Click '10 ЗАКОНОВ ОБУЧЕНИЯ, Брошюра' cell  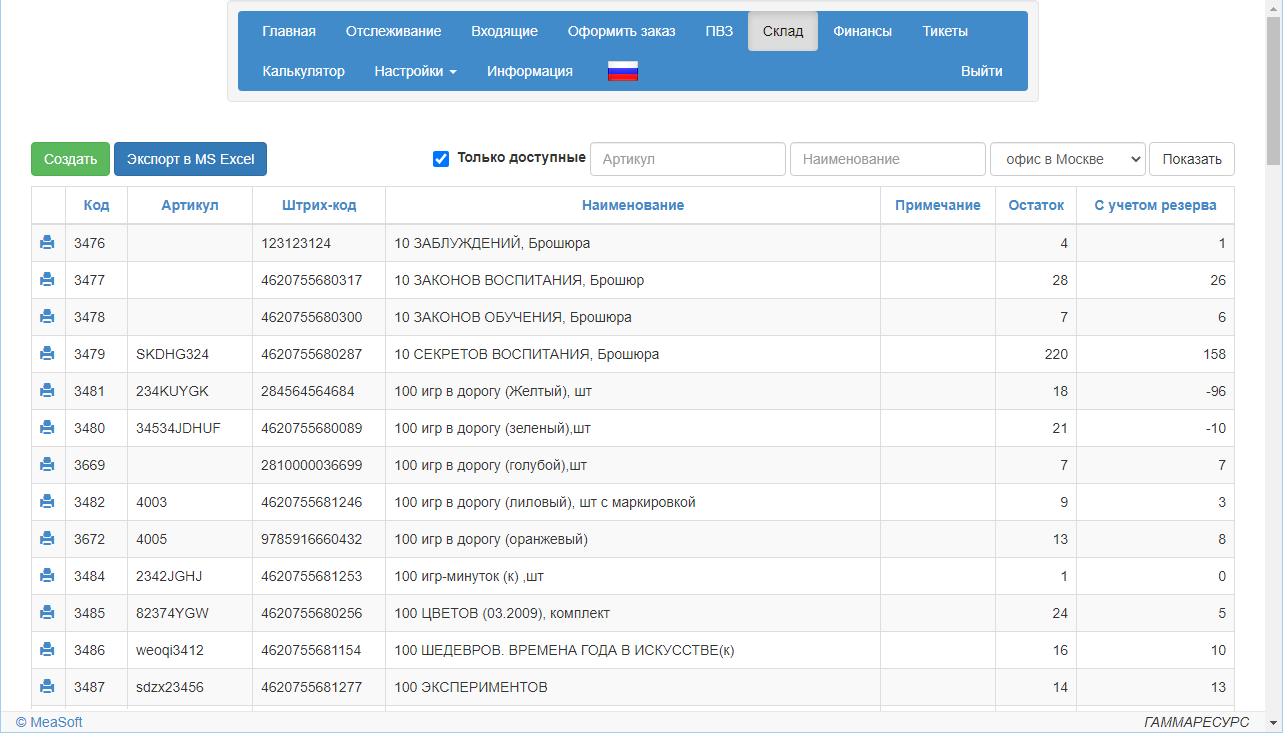(x=633, y=317)
